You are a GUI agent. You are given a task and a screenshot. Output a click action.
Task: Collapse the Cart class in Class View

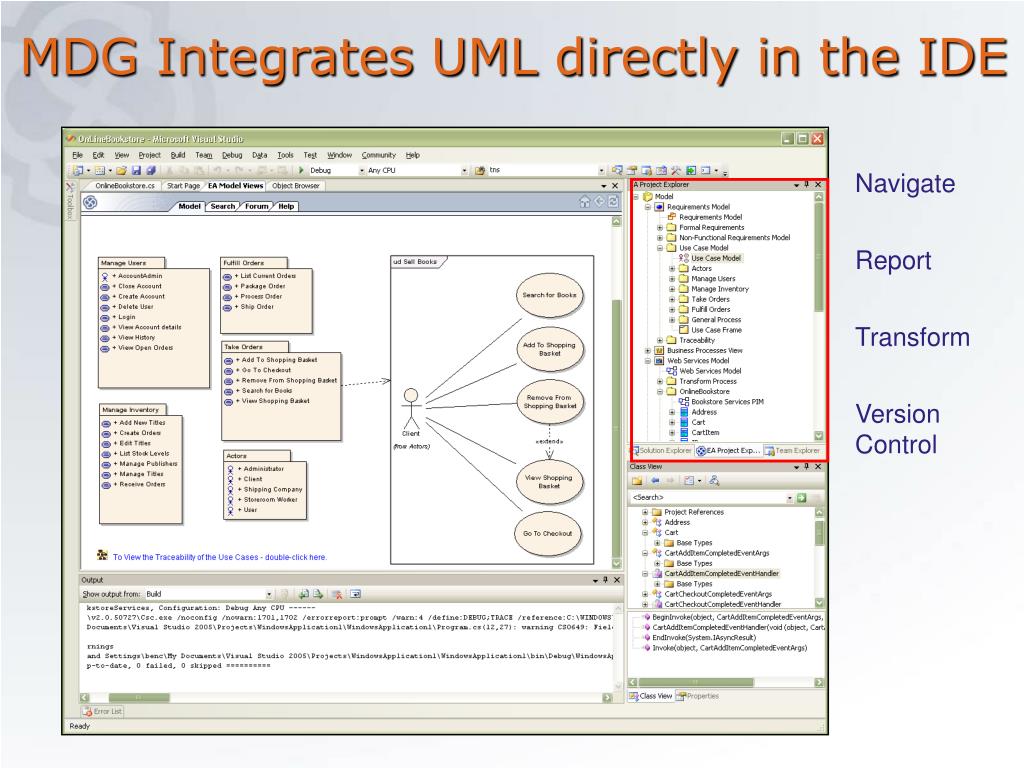645,533
